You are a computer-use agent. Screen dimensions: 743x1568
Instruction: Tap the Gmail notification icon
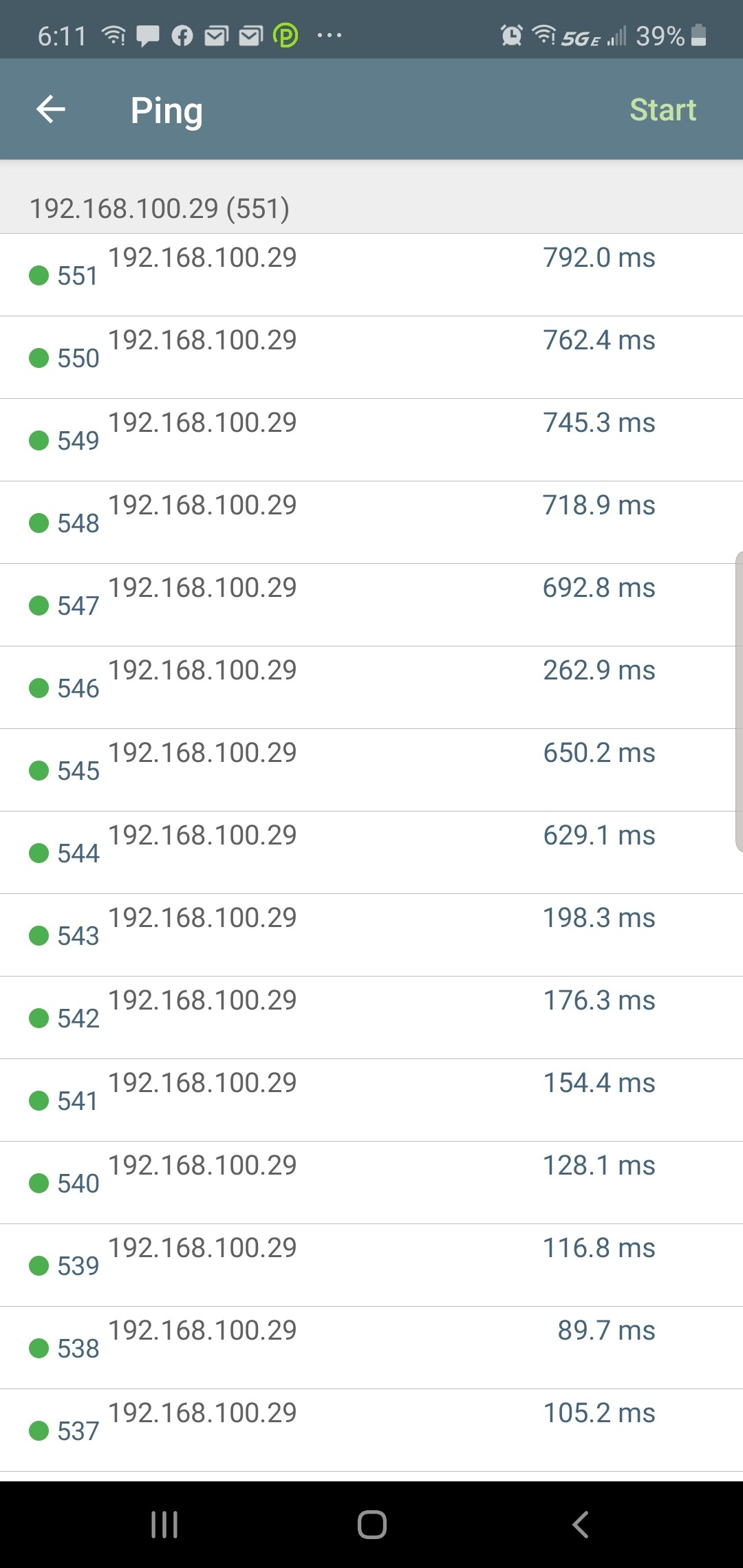tap(217, 34)
